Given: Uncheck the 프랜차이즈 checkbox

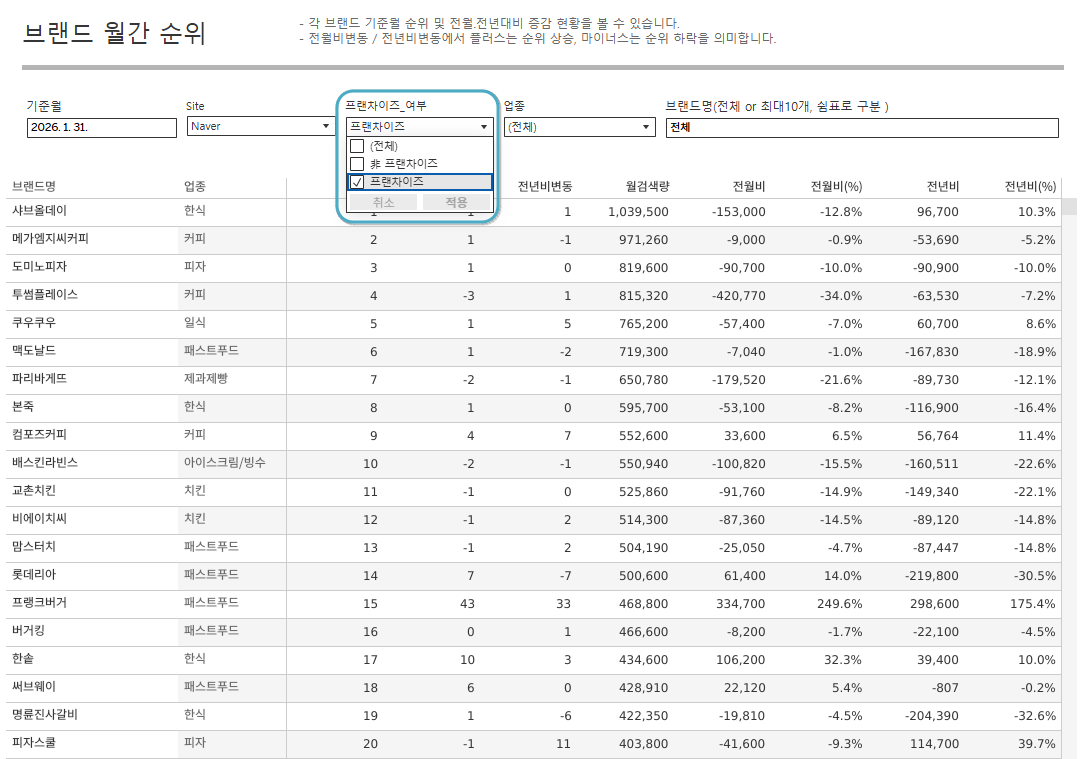Looking at the screenshot, I should pyautogui.click(x=357, y=182).
